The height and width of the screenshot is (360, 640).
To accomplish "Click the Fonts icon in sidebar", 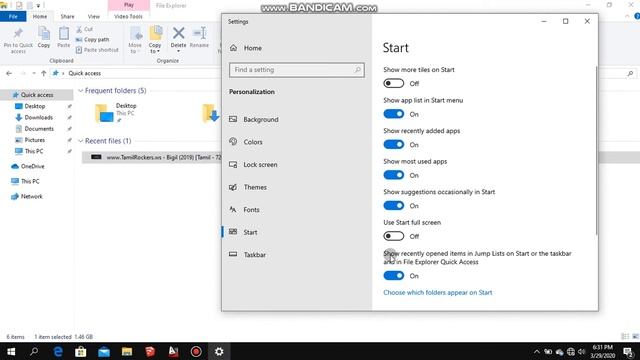I will coord(233,209).
